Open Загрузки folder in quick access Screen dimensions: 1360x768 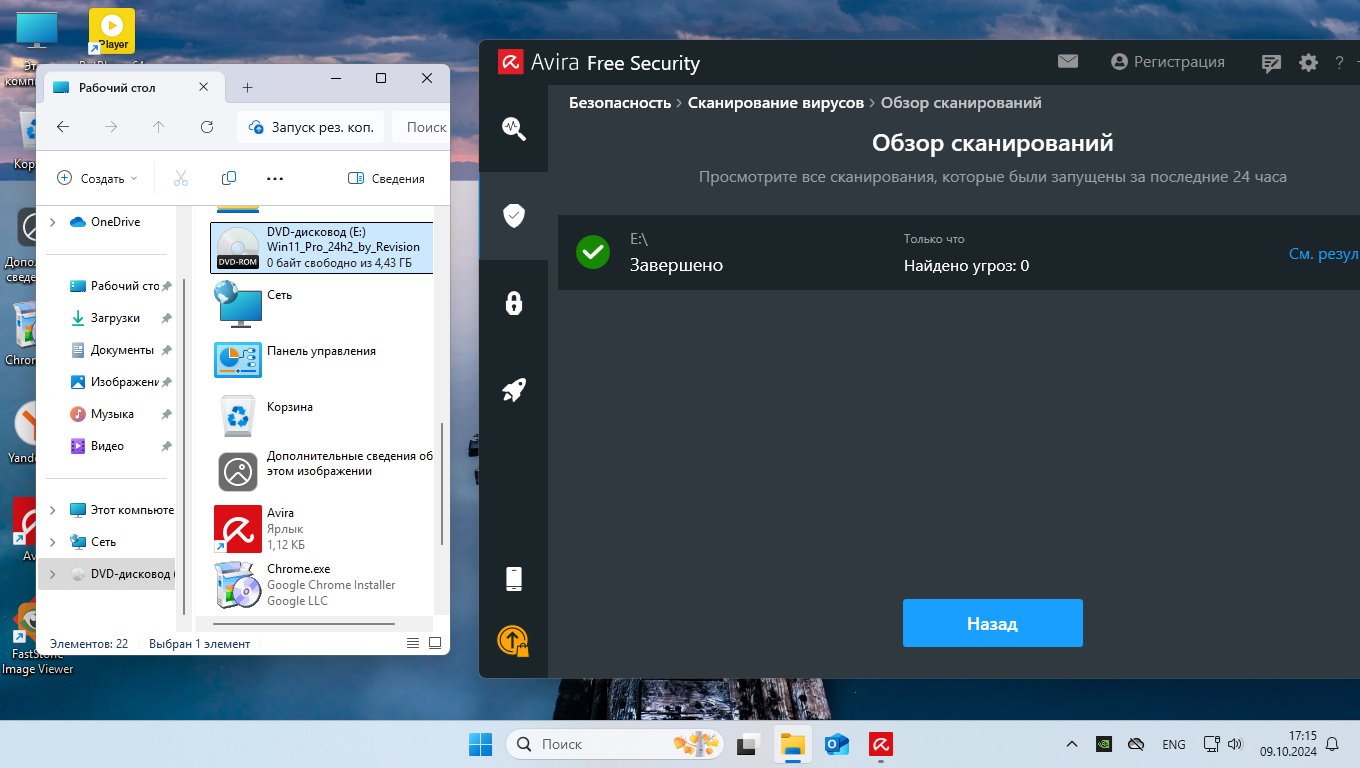point(115,318)
